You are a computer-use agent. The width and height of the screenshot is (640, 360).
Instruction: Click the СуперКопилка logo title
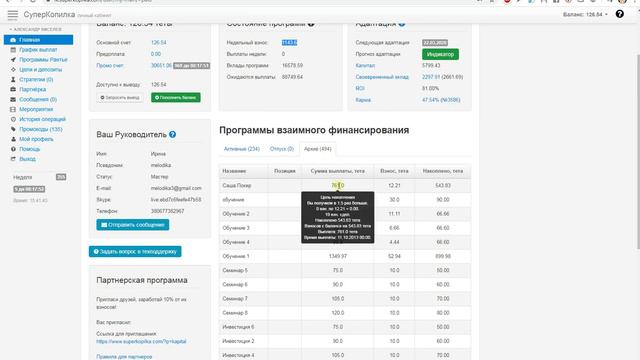[x=49, y=15]
